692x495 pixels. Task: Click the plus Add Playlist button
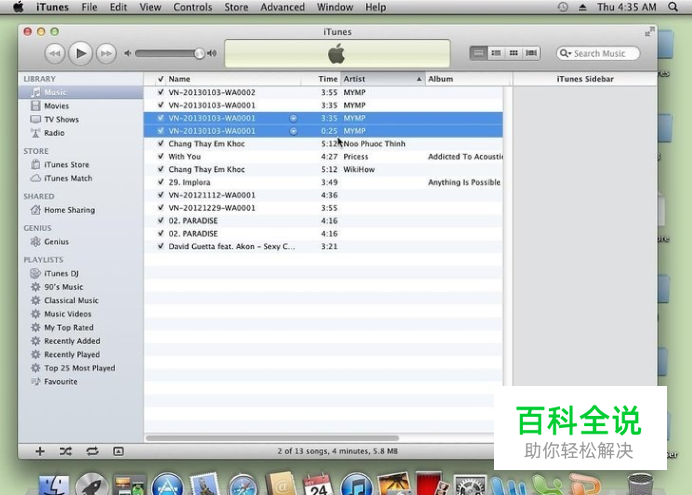pos(40,451)
